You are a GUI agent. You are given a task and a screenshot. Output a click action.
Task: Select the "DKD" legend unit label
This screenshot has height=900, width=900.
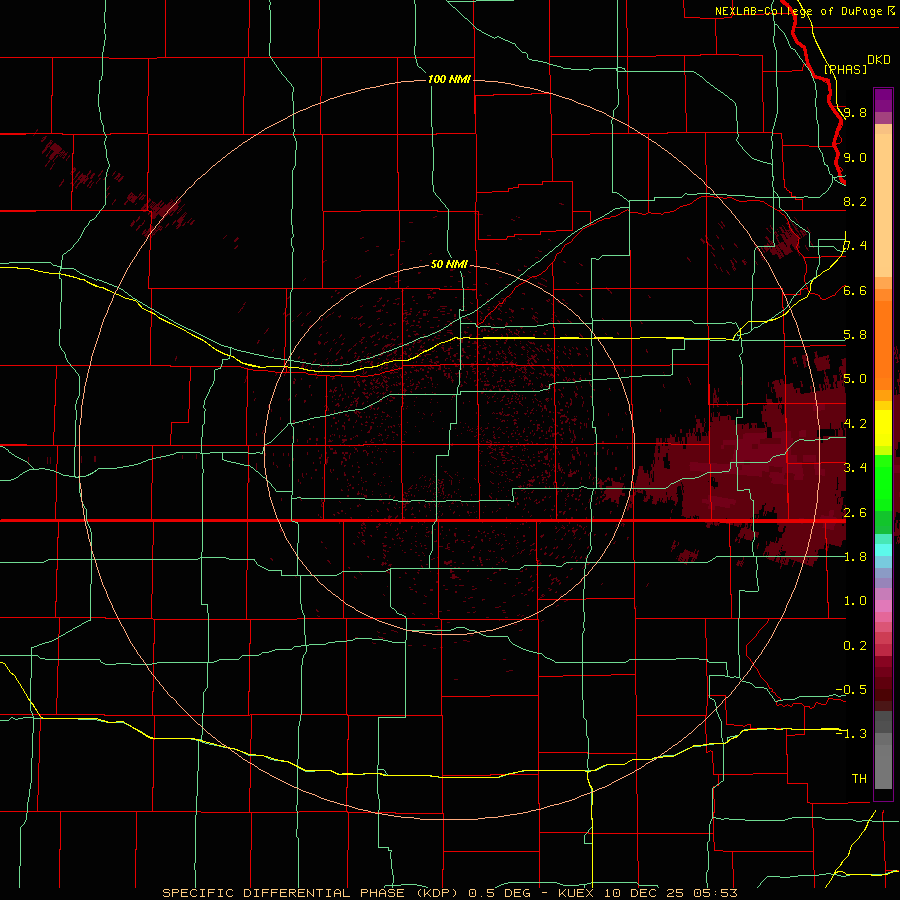click(879, 60)
